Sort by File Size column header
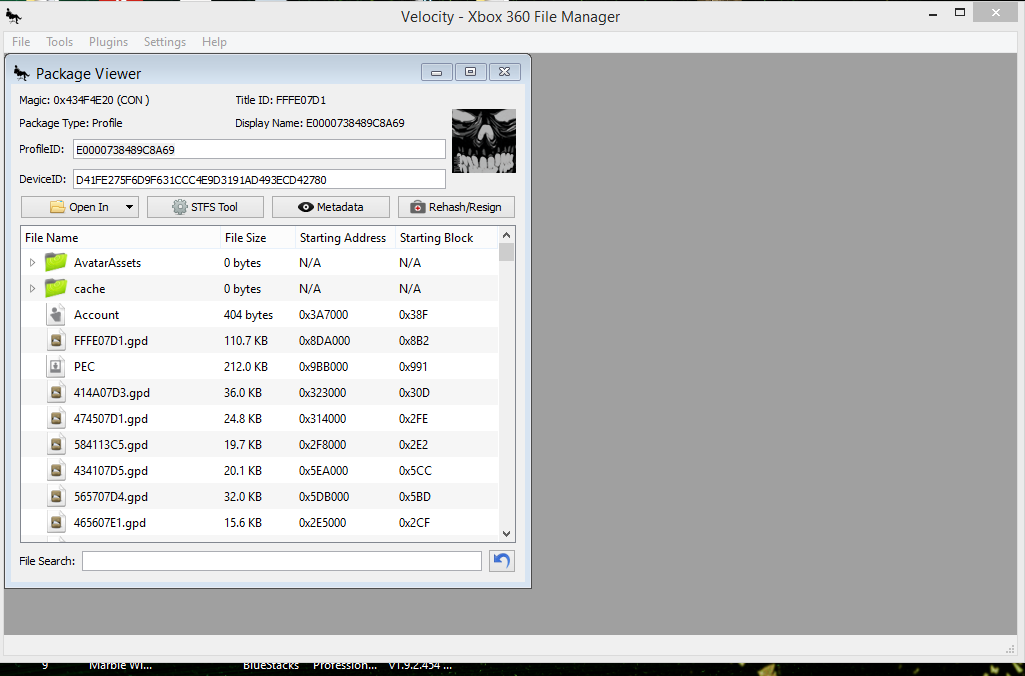Screen dimensions: 1025x676 pyautogui.click(x=258, y=238)
